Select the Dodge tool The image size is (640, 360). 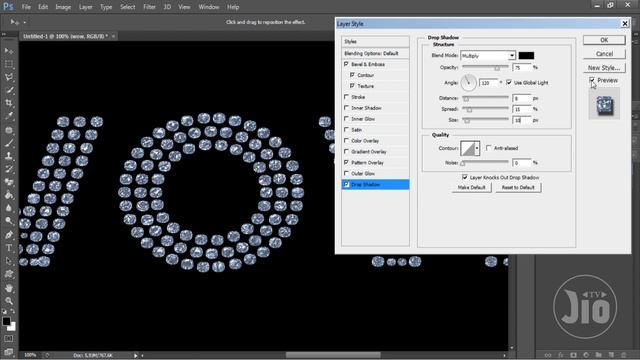tap(9, 221)
